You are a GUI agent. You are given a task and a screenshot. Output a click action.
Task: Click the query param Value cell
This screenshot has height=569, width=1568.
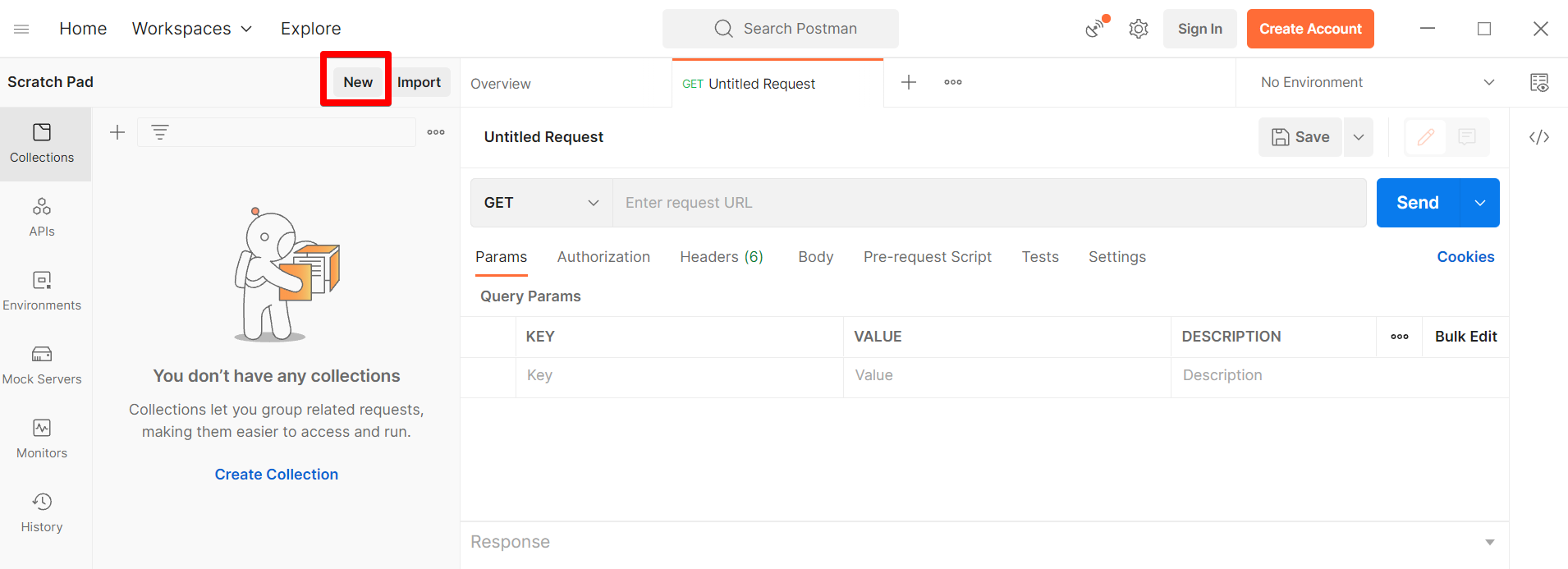click(1007, 376)
